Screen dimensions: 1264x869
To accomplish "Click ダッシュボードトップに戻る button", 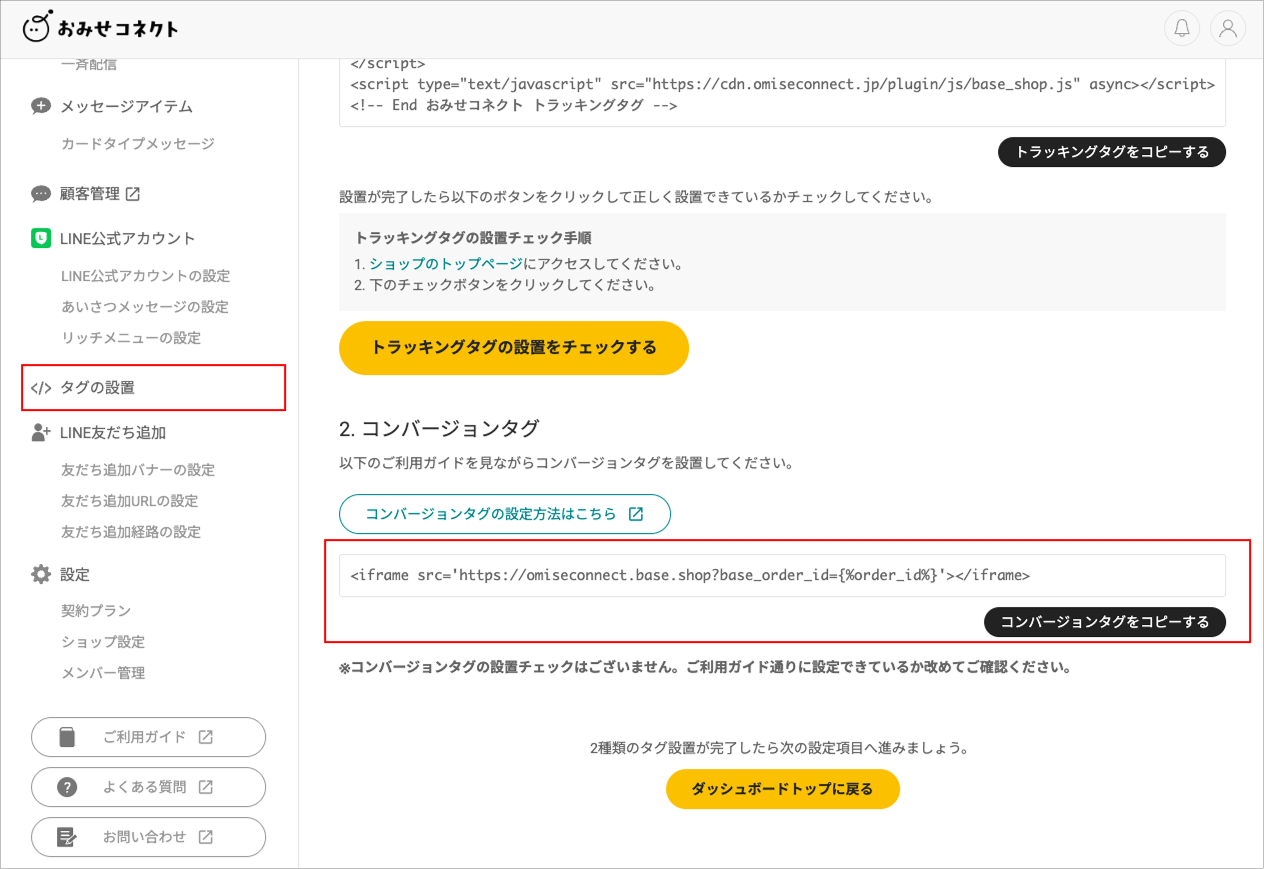I will tap(782, 789).
